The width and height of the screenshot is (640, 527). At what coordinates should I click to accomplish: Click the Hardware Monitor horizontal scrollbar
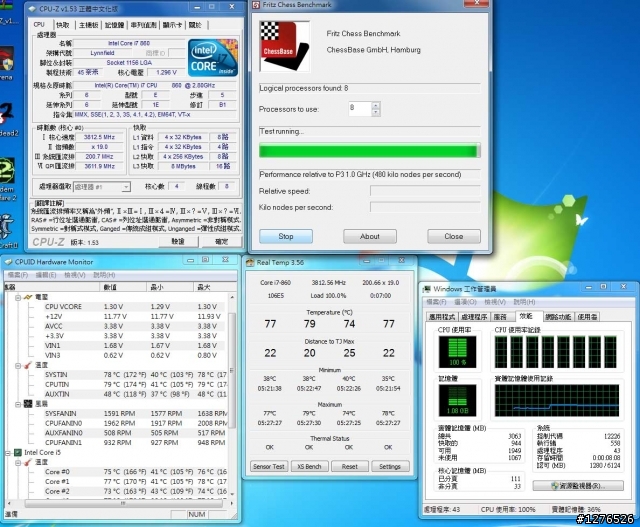pyautogui.click(x=122, y=503)
